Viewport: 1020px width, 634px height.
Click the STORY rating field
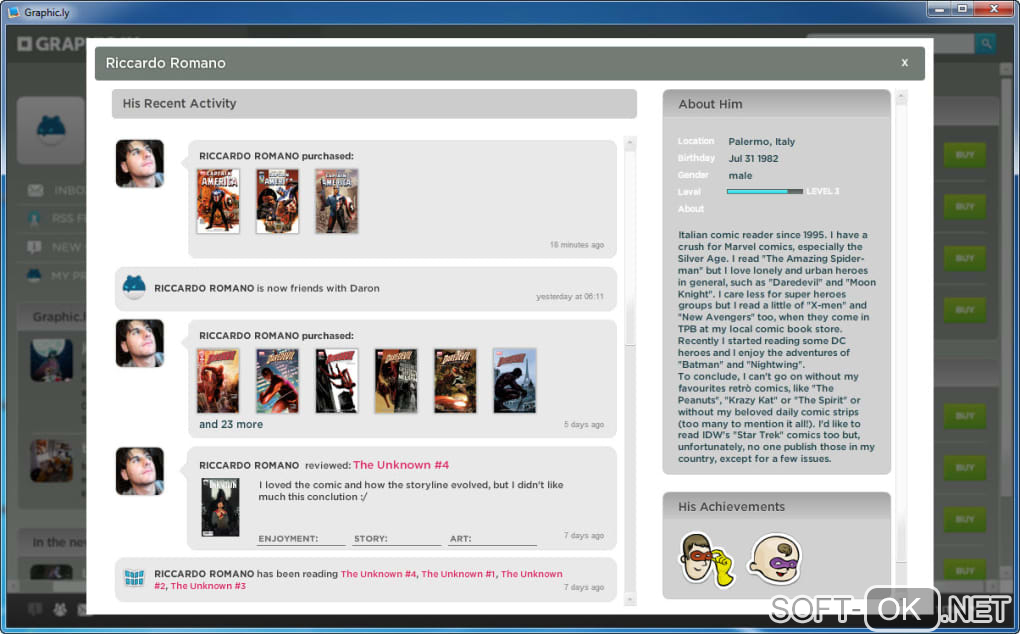pyautogui.click(x=397, y=539)
